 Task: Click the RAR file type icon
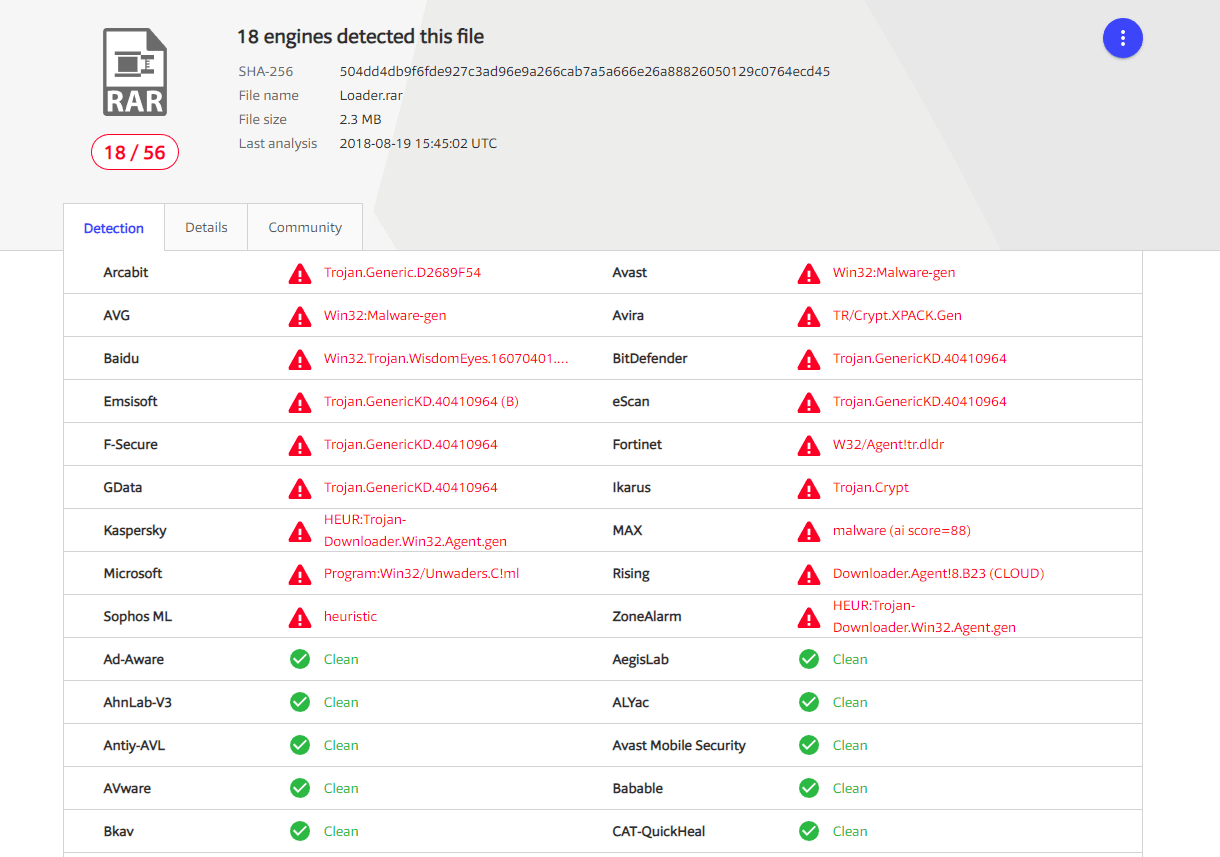(135, 72)
